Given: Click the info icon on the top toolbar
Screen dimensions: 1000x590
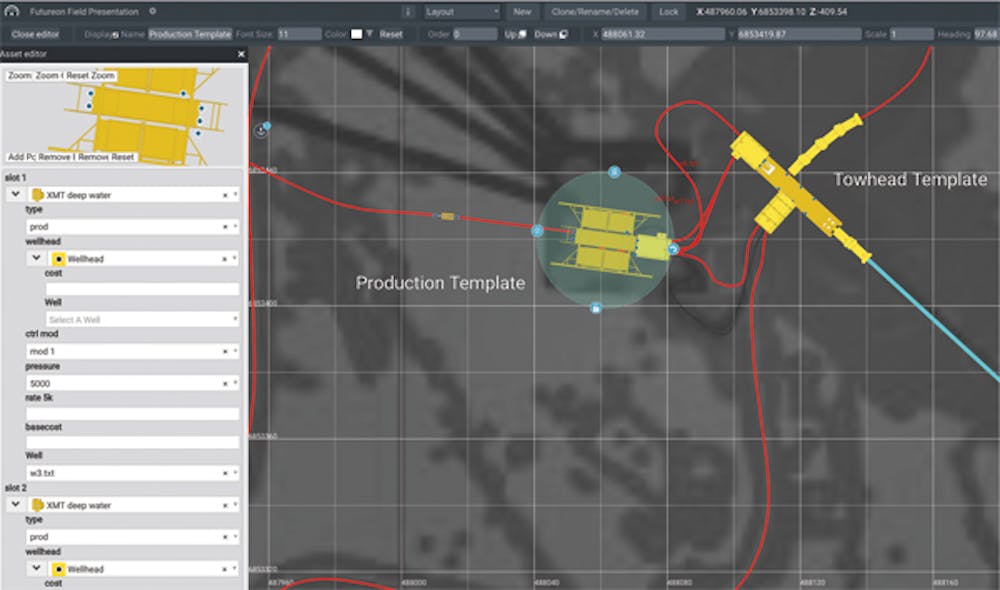Looking at the screenshot, I should [409, 11].
